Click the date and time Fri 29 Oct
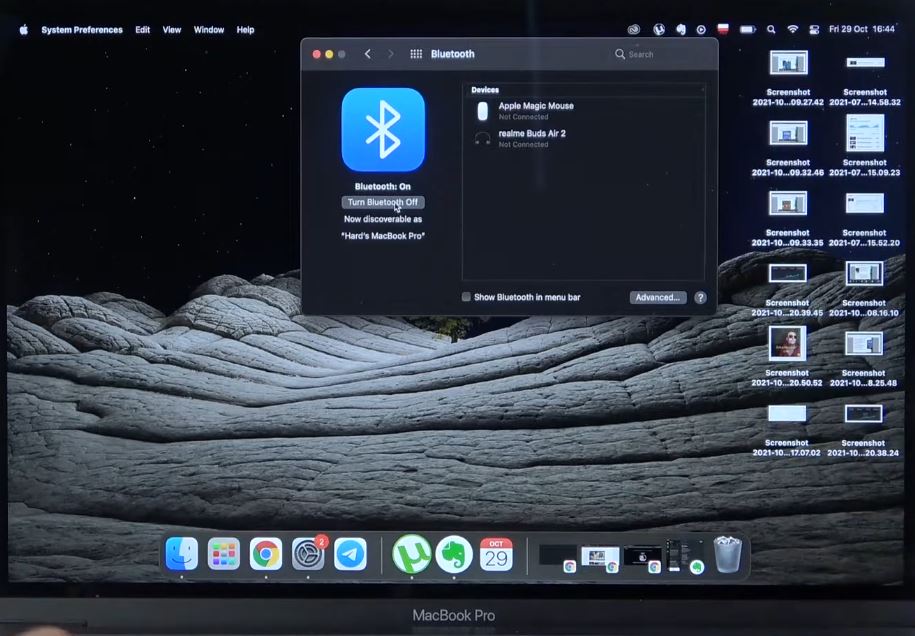915x636 pixels. pos(862,29)
